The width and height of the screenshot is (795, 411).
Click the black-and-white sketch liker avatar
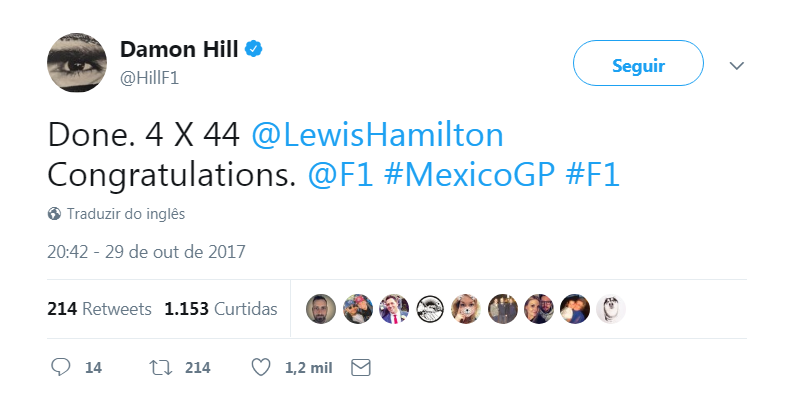pyautogui.click(x=429, y=309)
